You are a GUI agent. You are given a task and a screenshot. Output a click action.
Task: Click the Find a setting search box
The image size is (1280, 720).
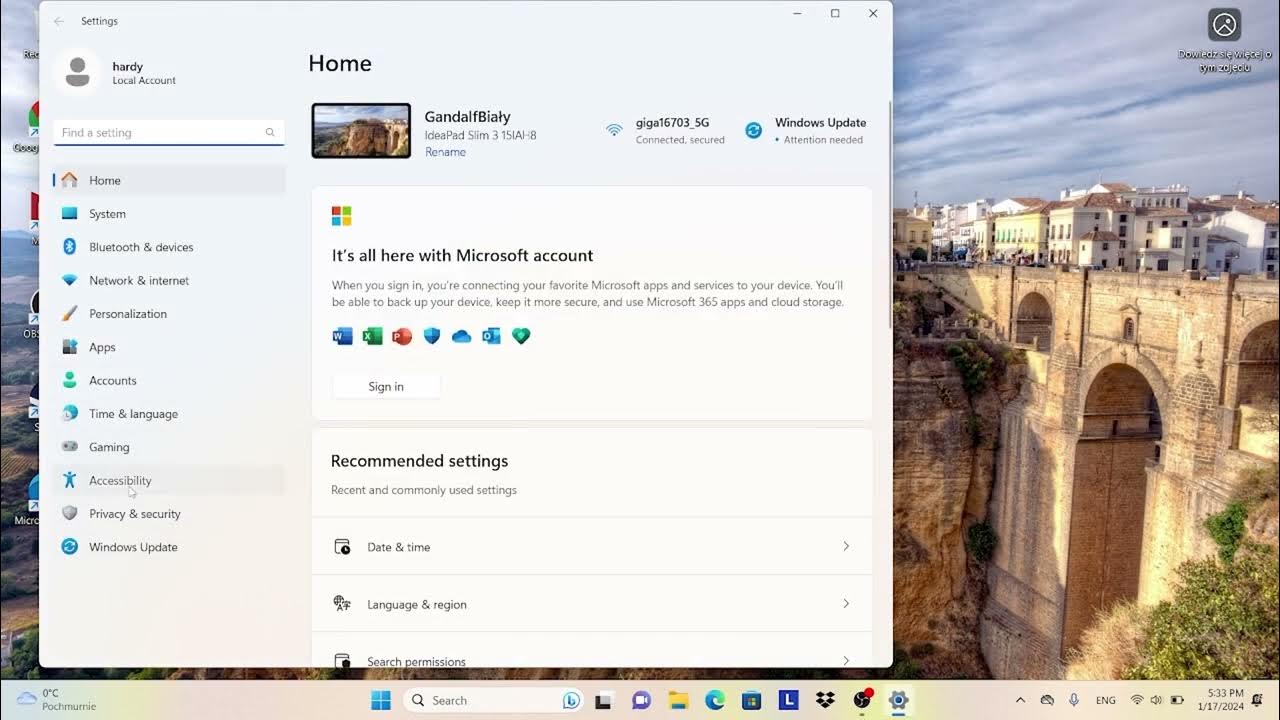168,131
